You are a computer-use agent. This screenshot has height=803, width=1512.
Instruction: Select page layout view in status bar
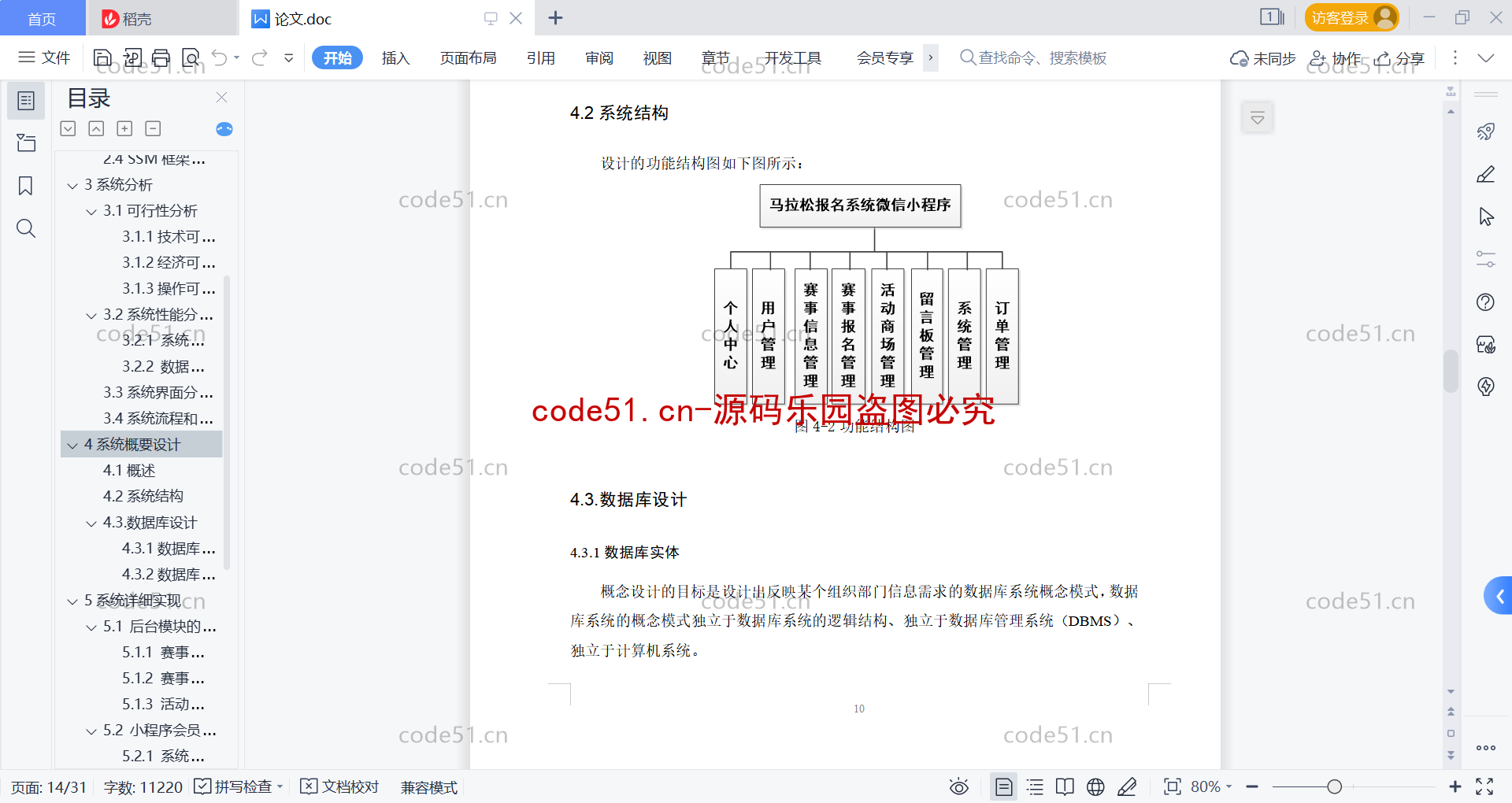(1004, 786)
